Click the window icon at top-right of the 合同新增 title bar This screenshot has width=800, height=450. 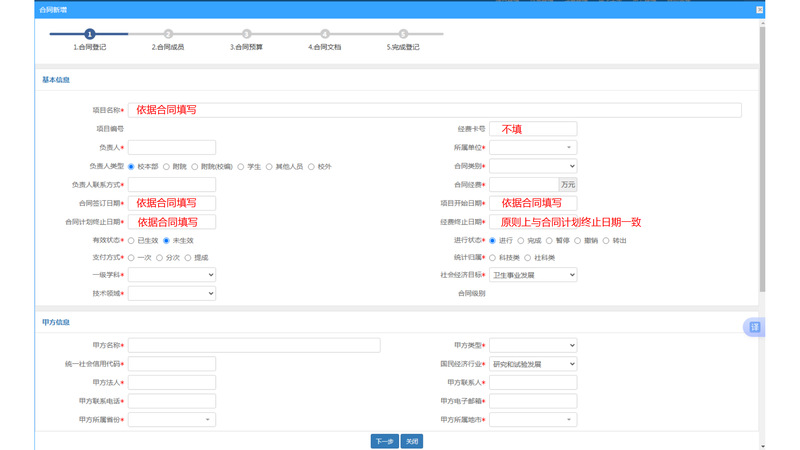(759, 9)
